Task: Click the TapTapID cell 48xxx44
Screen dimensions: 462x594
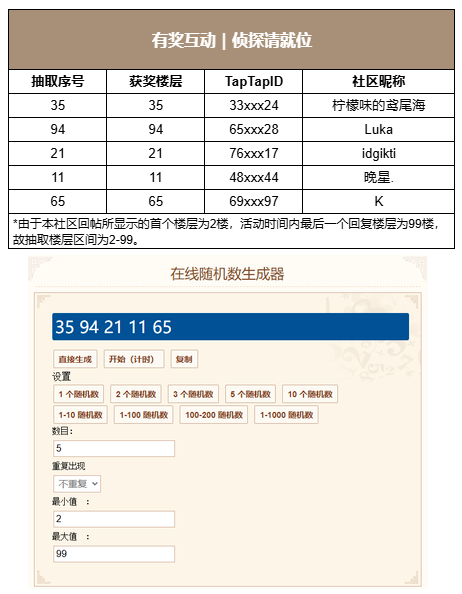Action: (x=253, y=177)
